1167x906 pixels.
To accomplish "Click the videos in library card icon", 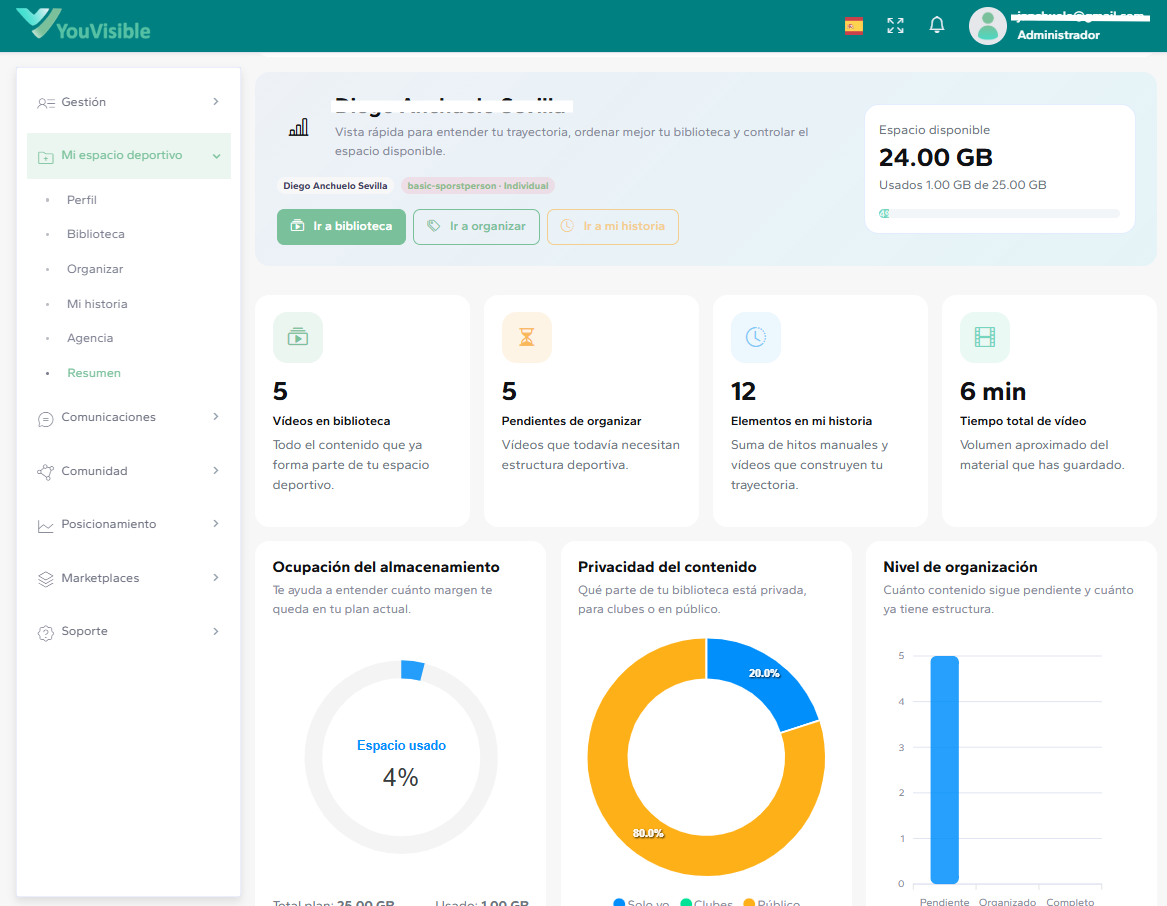I will pyautogui.click(x=298, y=337).
